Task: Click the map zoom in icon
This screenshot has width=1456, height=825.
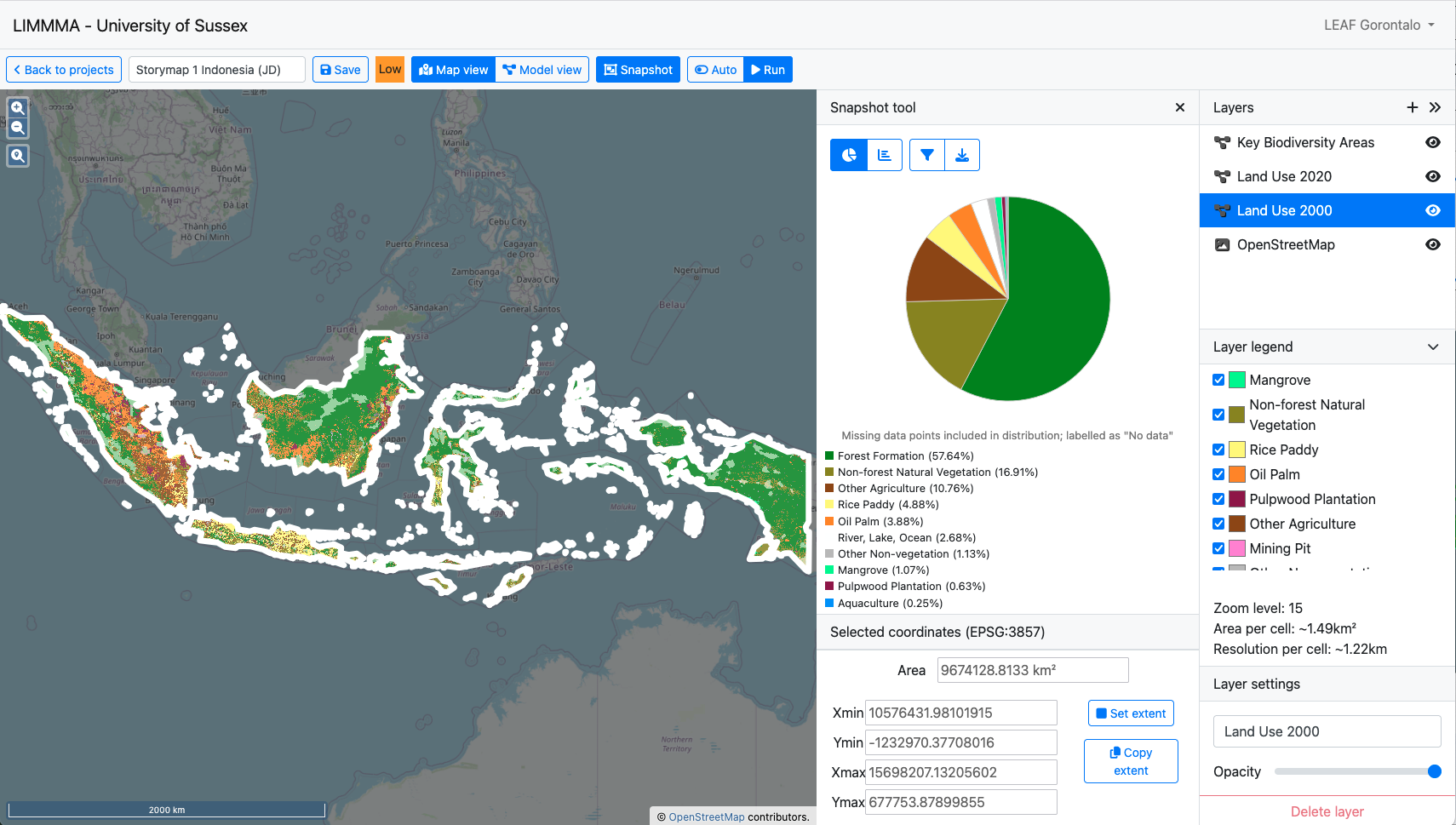Action: tap(18, 108)
